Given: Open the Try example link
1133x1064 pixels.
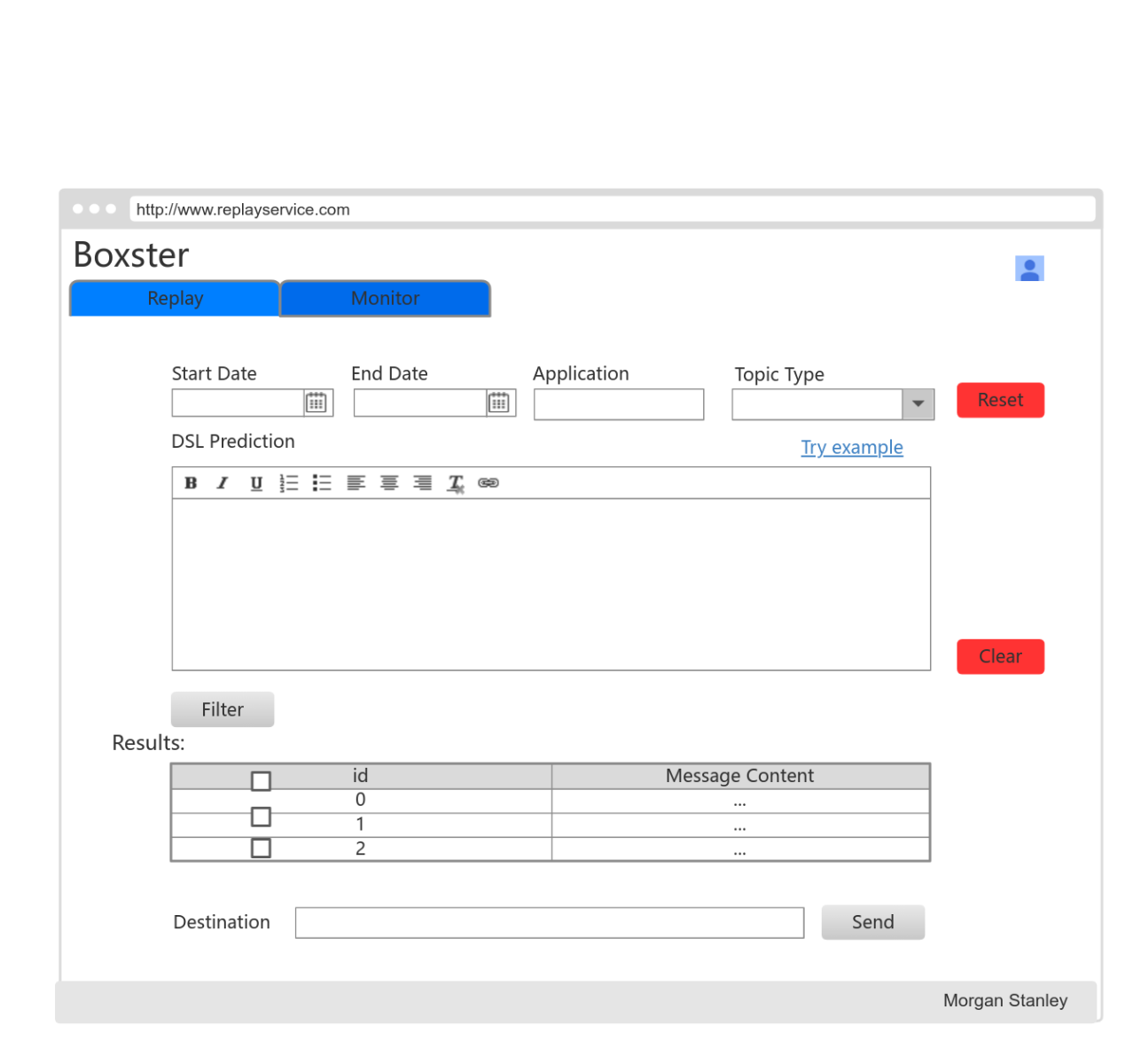Looking at the screenshot, I should 851,448.
